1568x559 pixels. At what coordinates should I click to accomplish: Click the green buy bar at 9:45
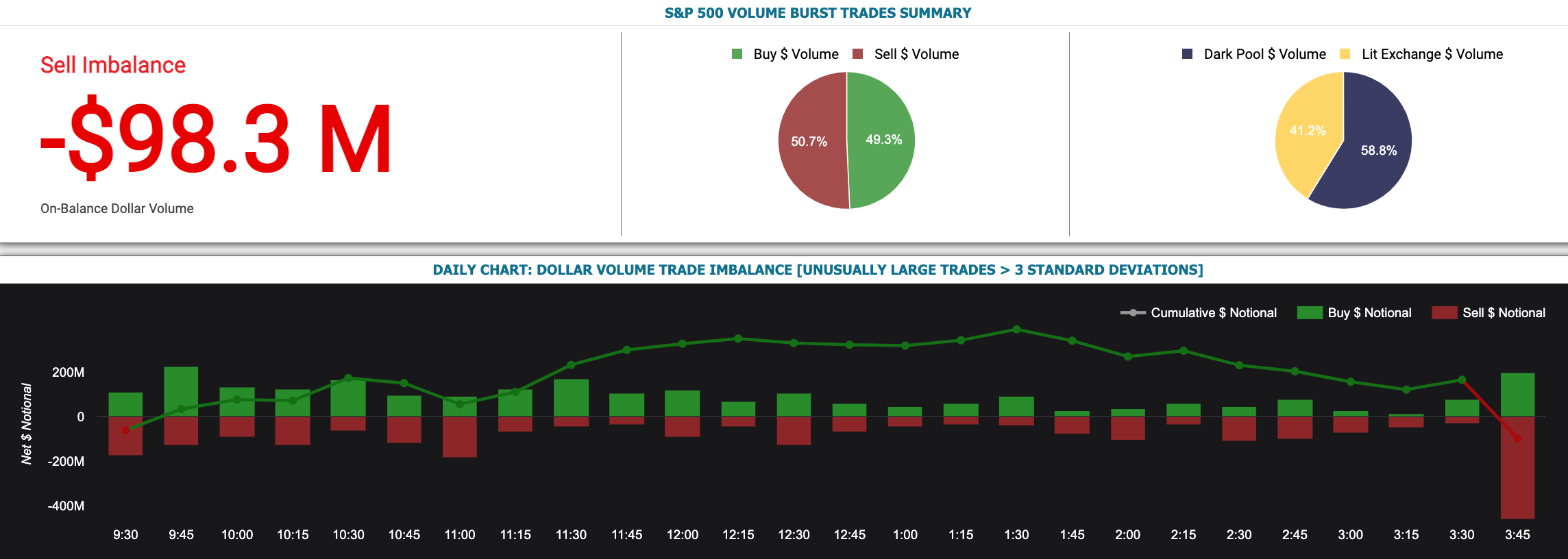pos(181,392)
